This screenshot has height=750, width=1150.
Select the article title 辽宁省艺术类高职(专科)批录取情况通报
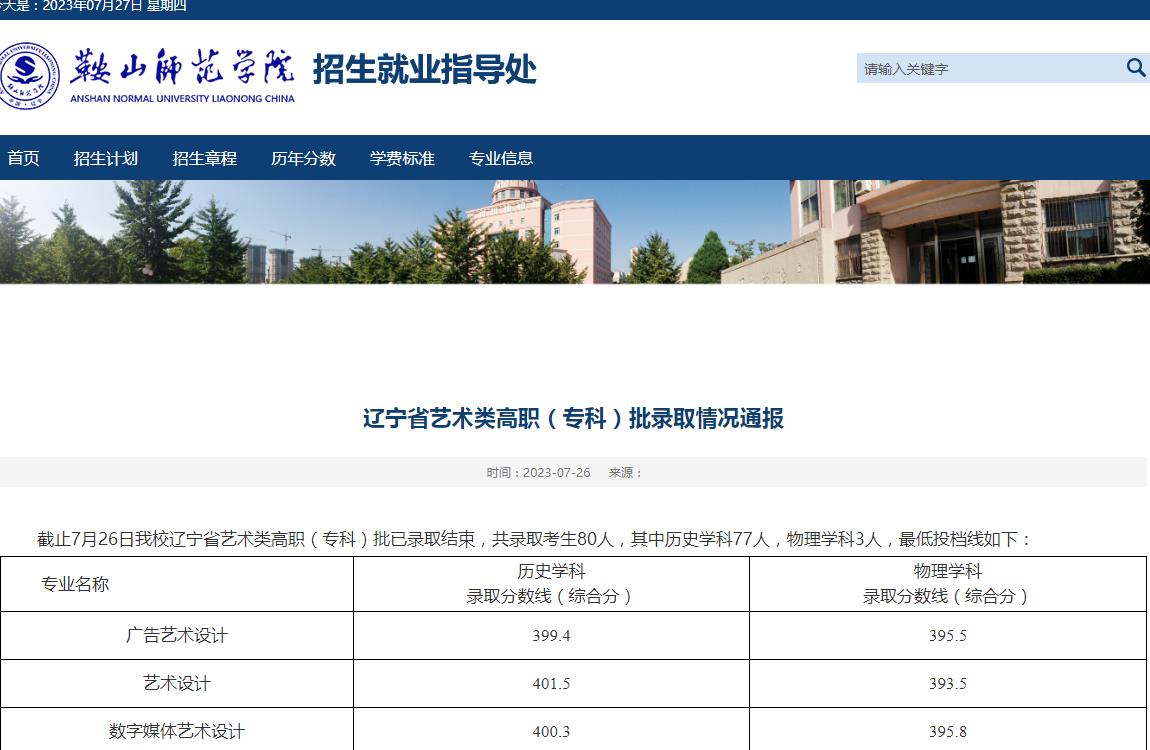[x=574, y=419]
